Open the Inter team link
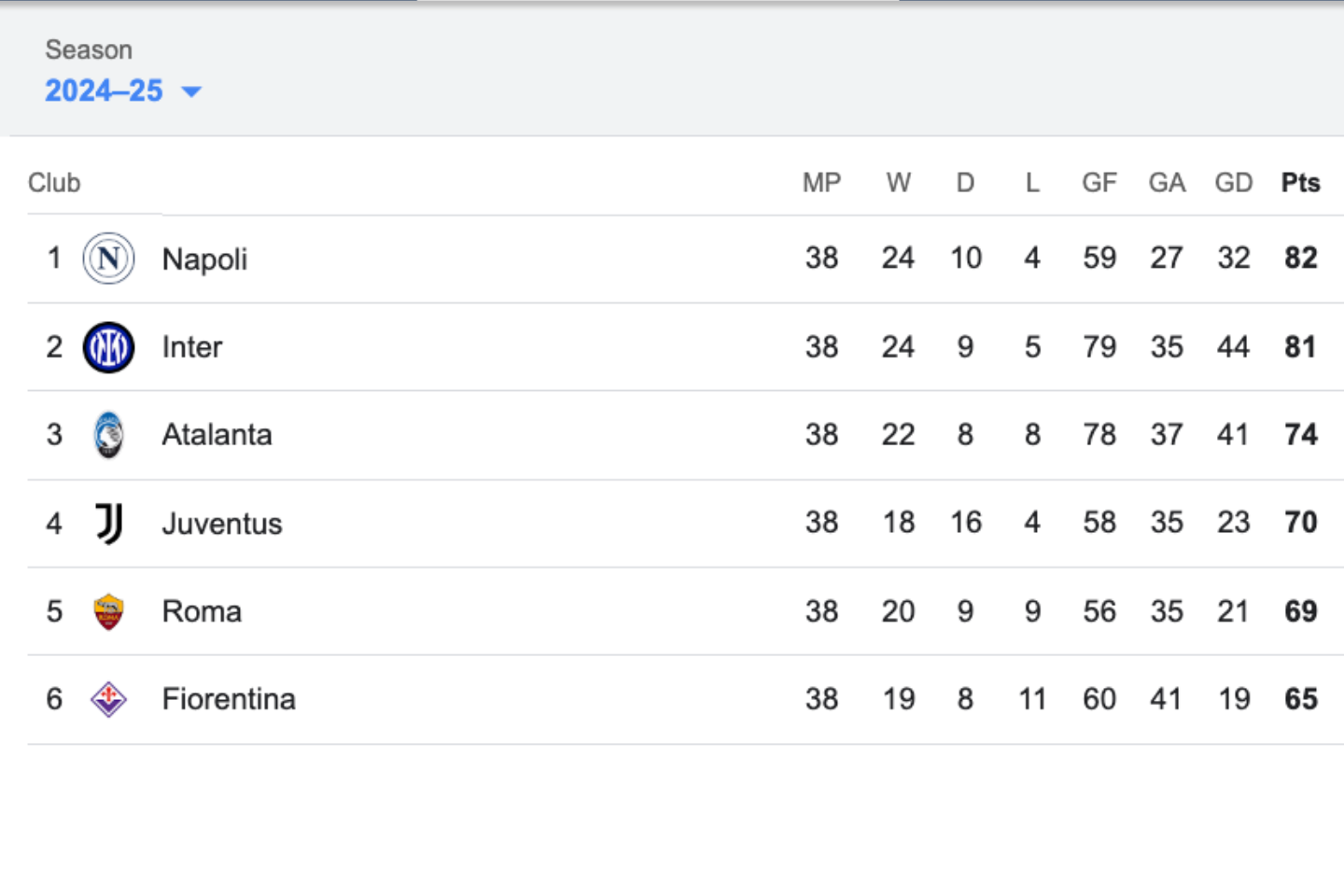1344x896 pixels. (192, 347)
